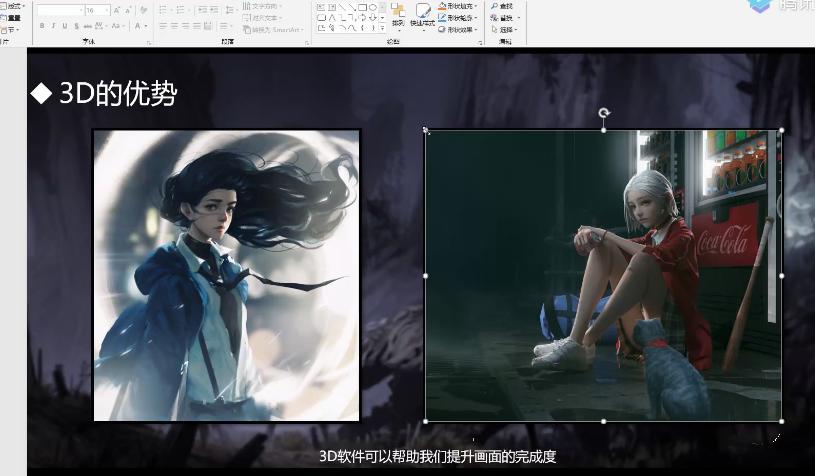Clear all text formatting with eraser icon

coord(143,10)
